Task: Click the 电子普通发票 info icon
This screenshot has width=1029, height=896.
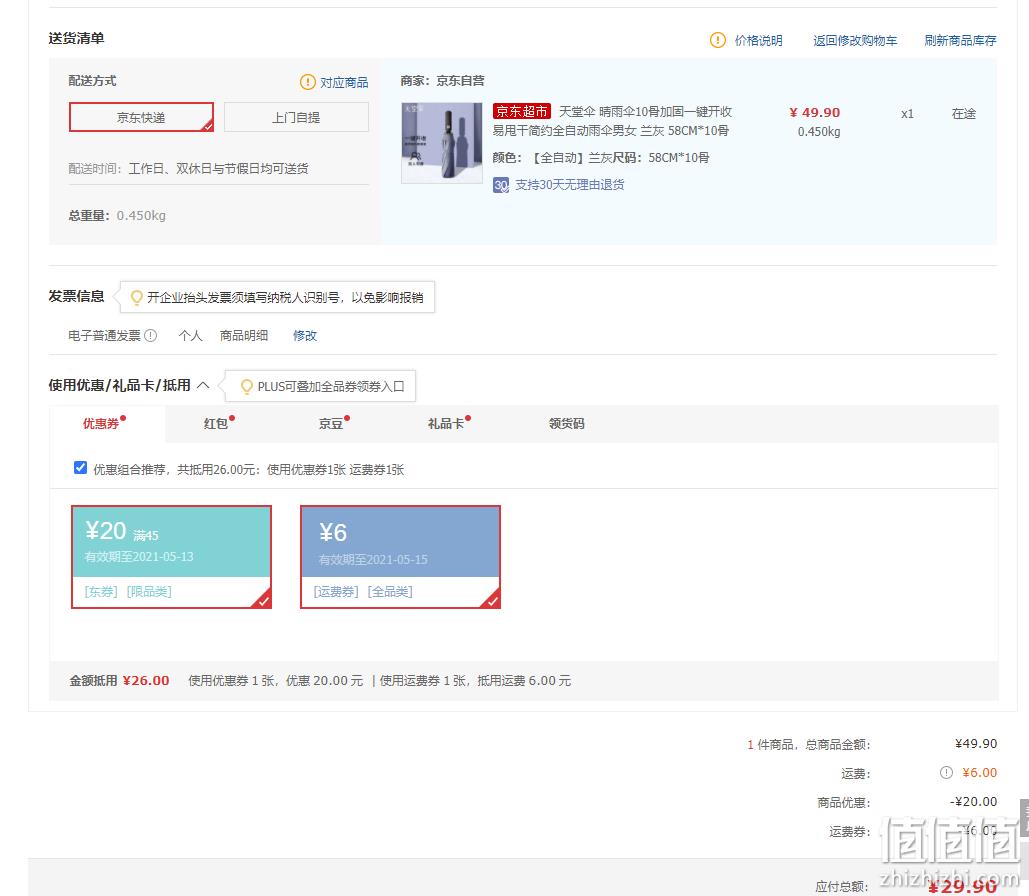Action: 150,335
